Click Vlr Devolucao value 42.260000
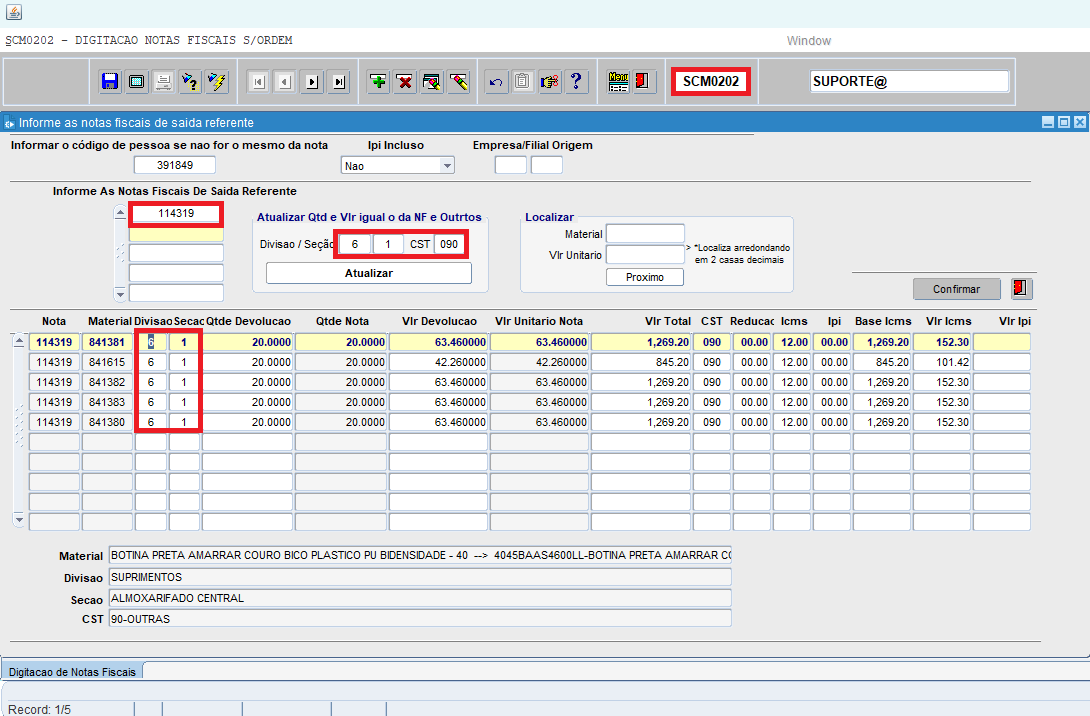The height and width of the screenshot is (716, 1090). 438,362
